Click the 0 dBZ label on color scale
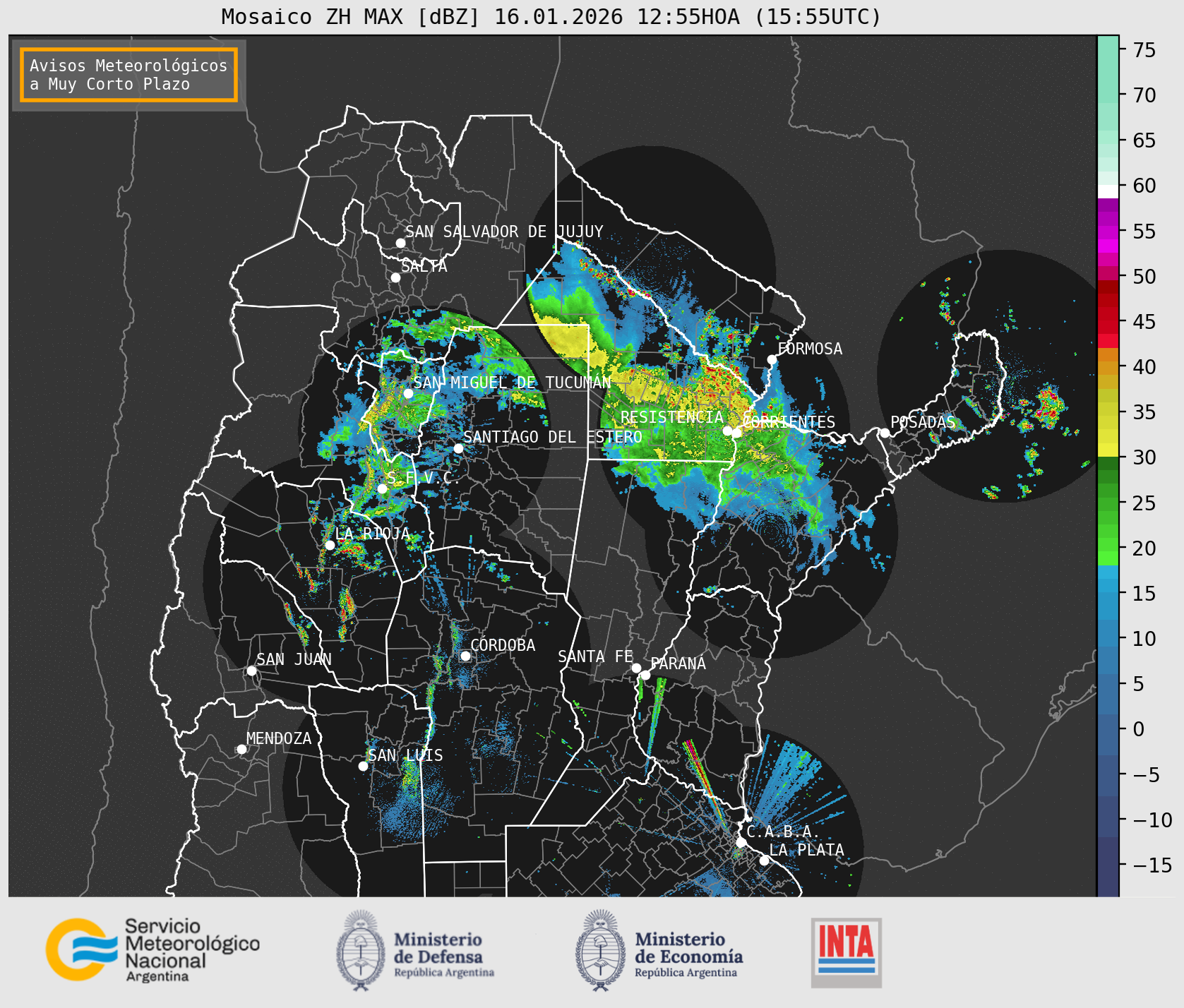 [1139, 729]
